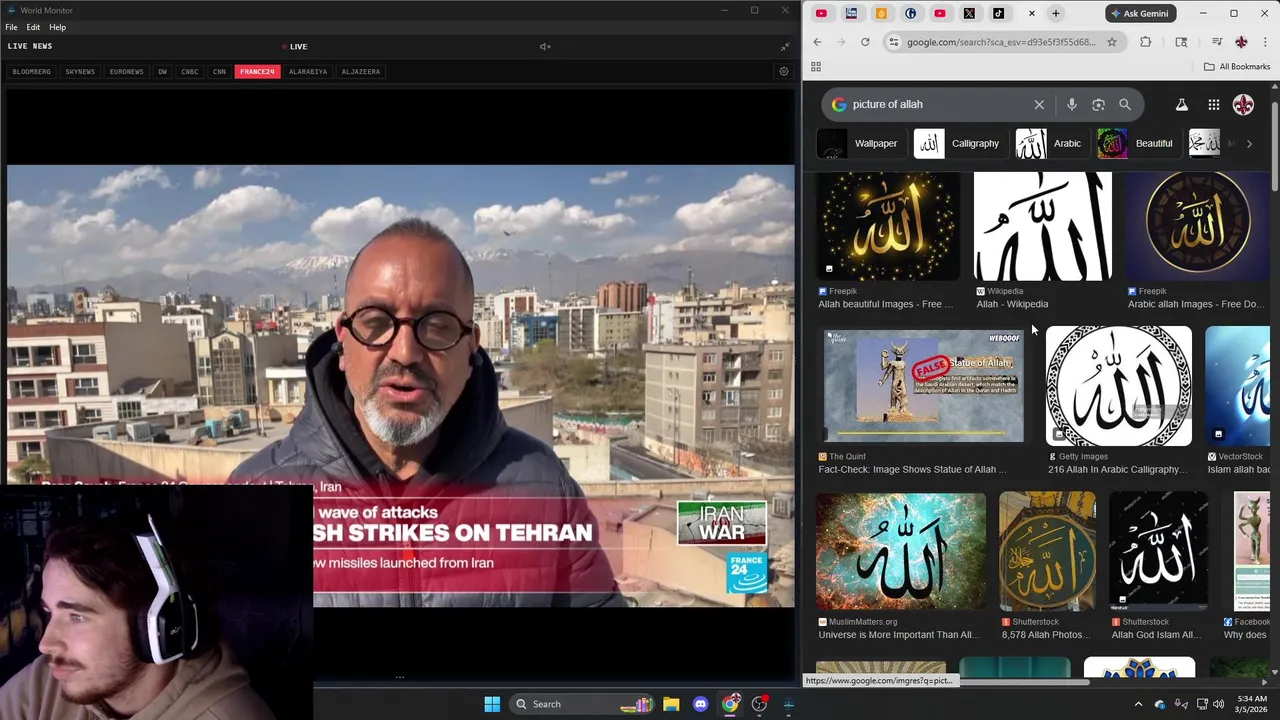Switch to the ALARABIYA channel
Image resolution: width=1280 pixels, height=720 pixels.
tap(308, 71)
